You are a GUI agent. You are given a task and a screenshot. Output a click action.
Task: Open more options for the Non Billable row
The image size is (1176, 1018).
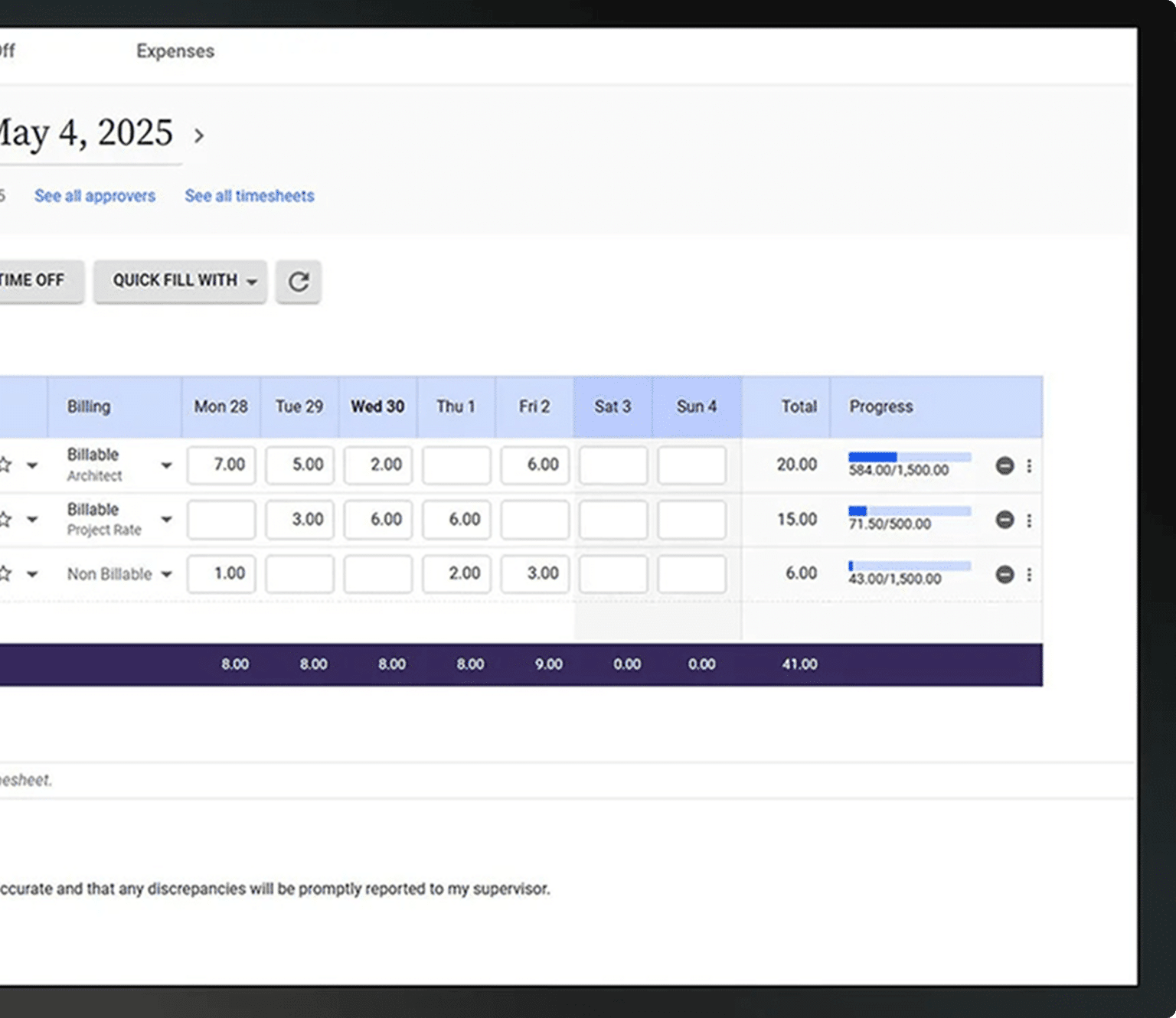1029,574
